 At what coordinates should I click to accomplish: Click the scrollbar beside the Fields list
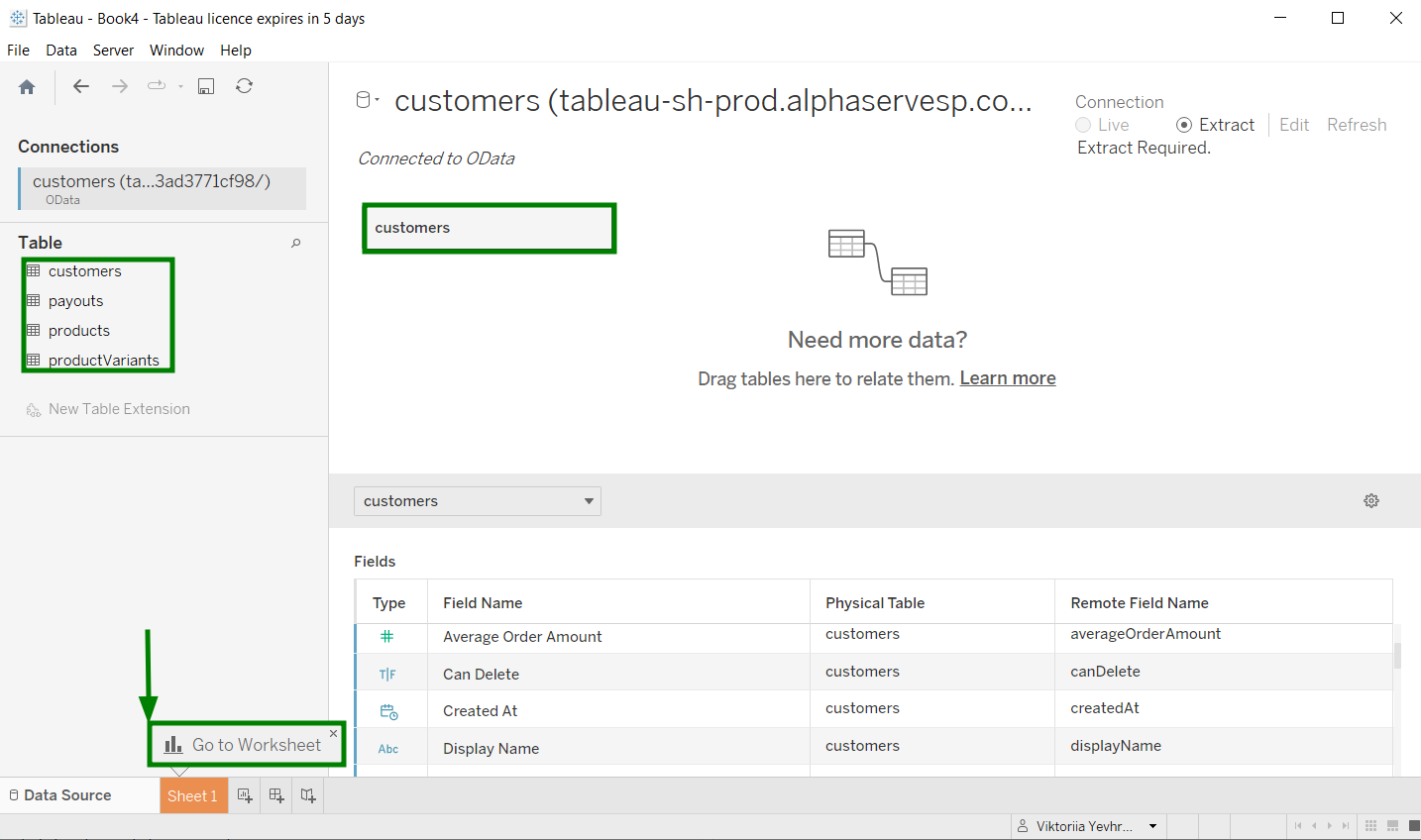pos(1398,654)
